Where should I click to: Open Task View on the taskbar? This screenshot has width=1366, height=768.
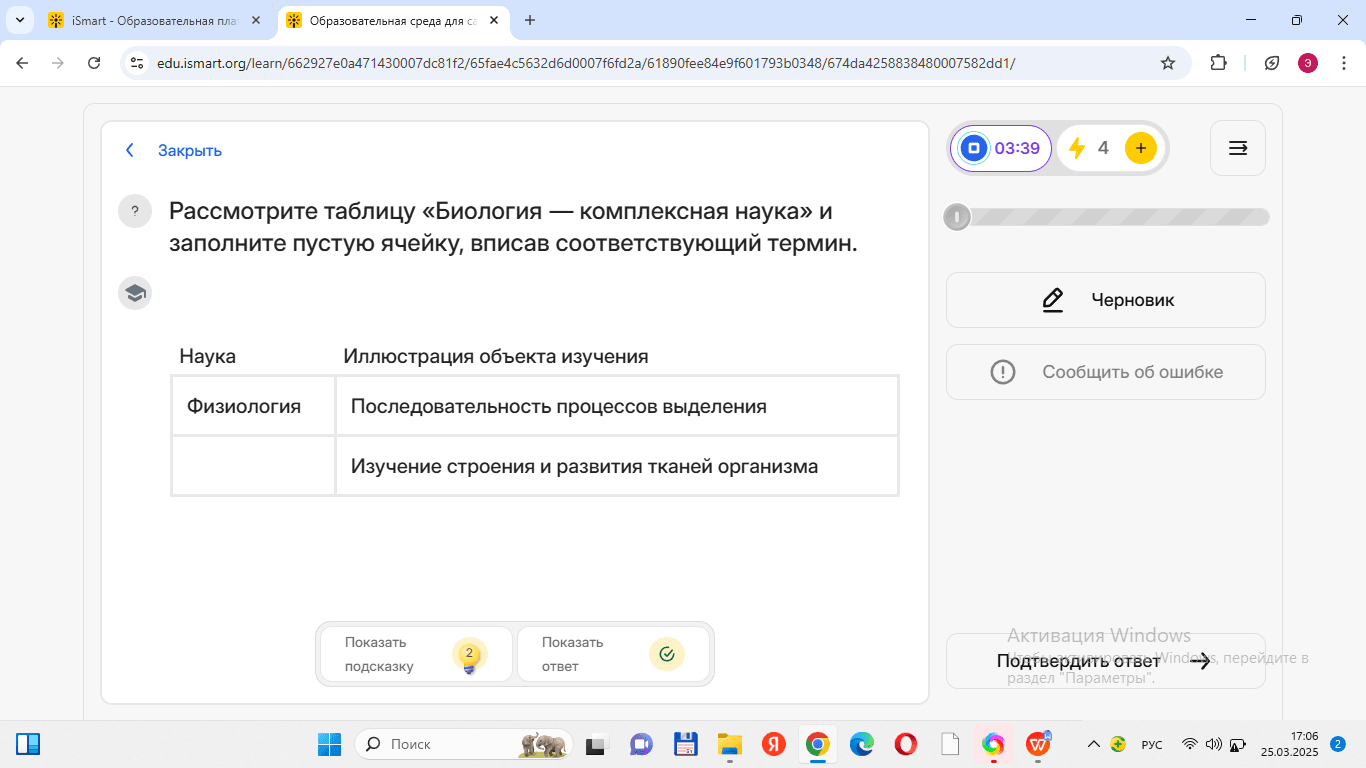click(x=597, y=744)
